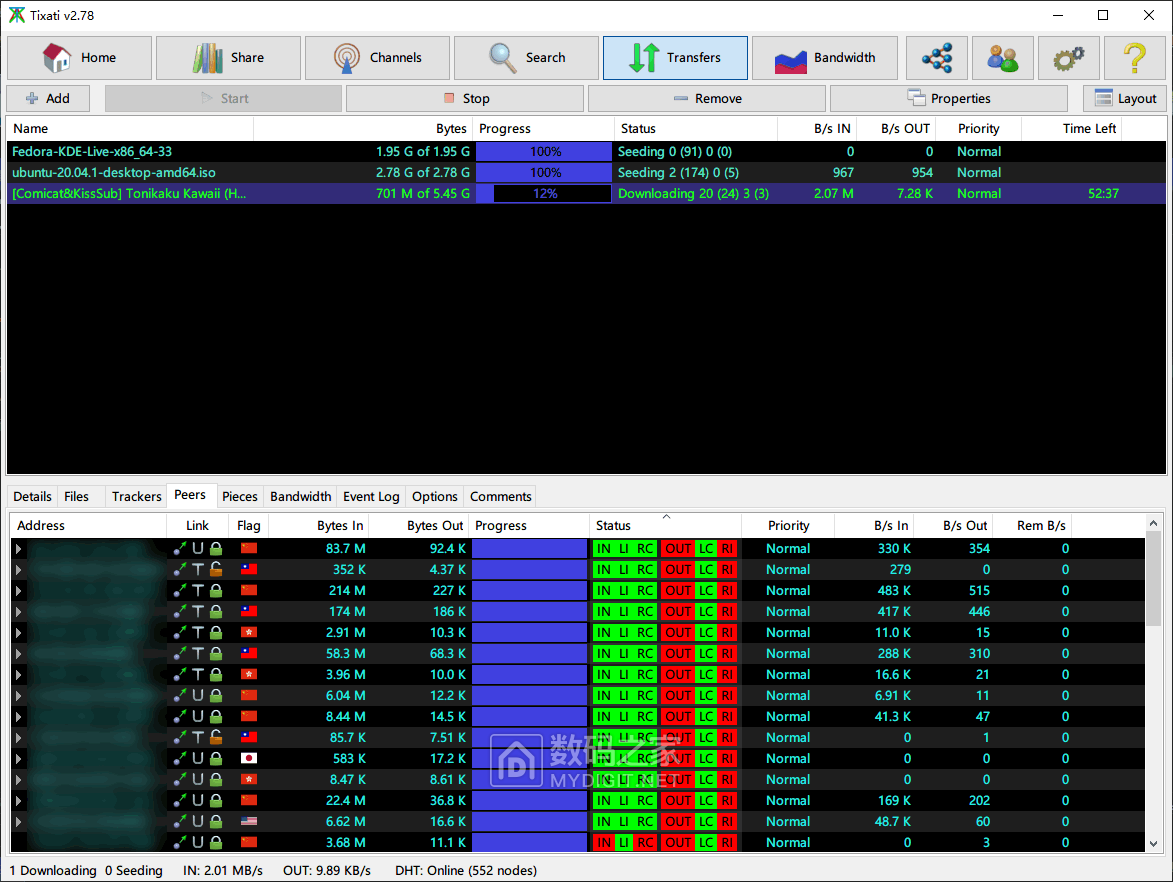Open the Search section
This screenshot has height=882, width=1173.
point(526,58)
